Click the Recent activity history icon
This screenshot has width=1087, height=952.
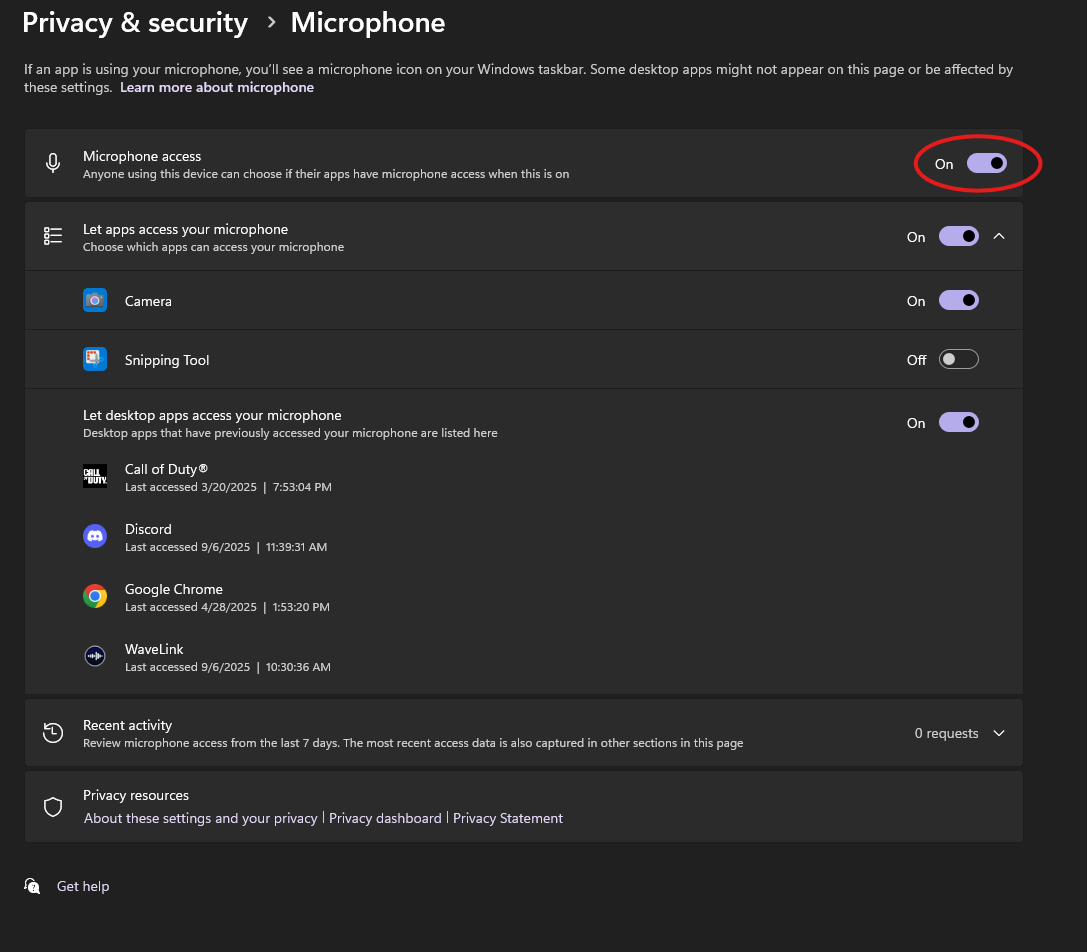[x=53, y=732]
